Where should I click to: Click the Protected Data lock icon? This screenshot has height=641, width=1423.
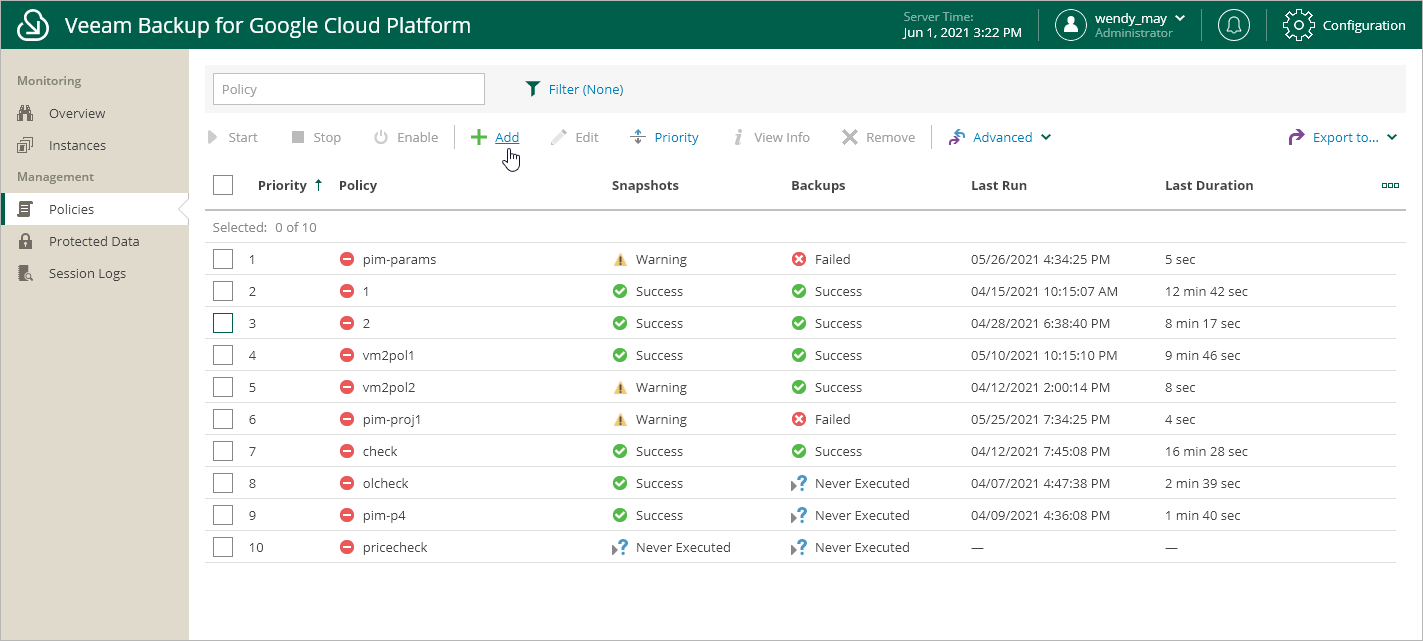(x=26, y=241)
